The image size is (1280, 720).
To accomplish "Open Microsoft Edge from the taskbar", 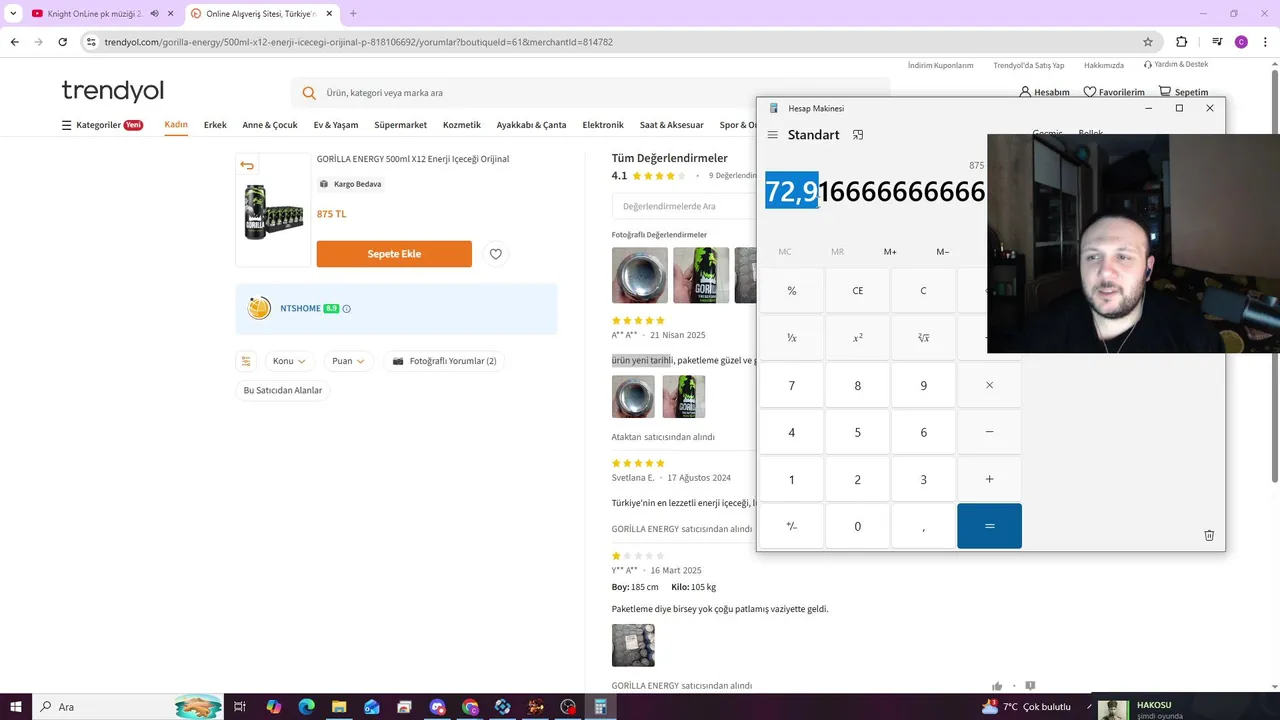I will click(x=307, y=707).
